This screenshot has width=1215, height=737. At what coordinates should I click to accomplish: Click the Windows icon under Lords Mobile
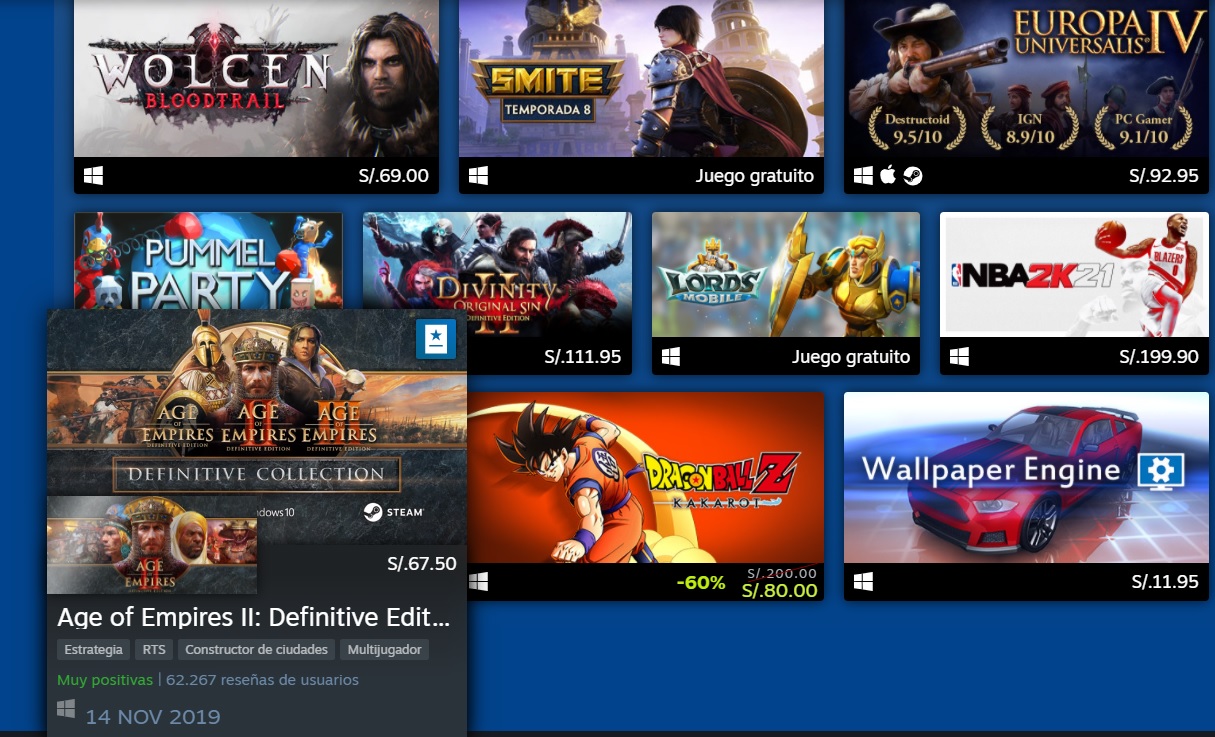pyautogui.click(x=671, y=356)
